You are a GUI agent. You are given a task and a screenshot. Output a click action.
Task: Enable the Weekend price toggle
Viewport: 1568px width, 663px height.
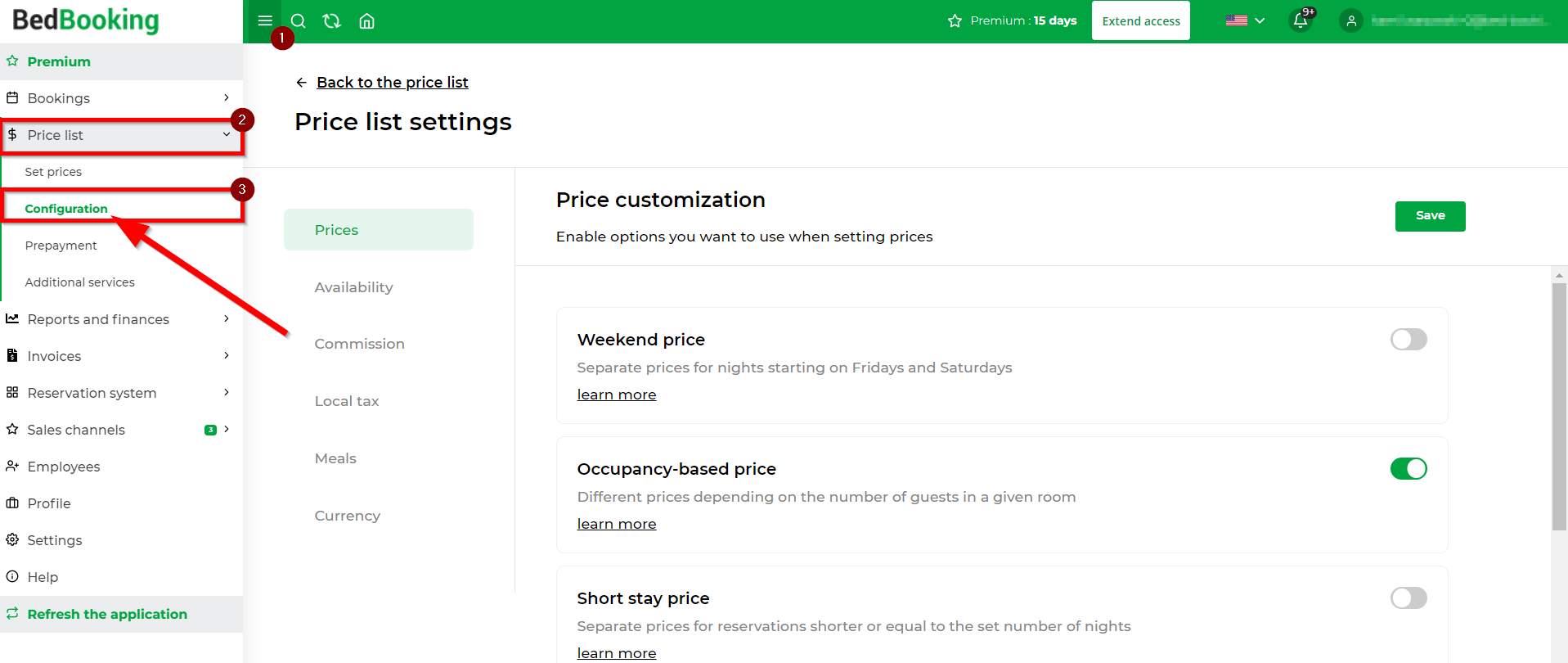click(x=1409, y=339)
